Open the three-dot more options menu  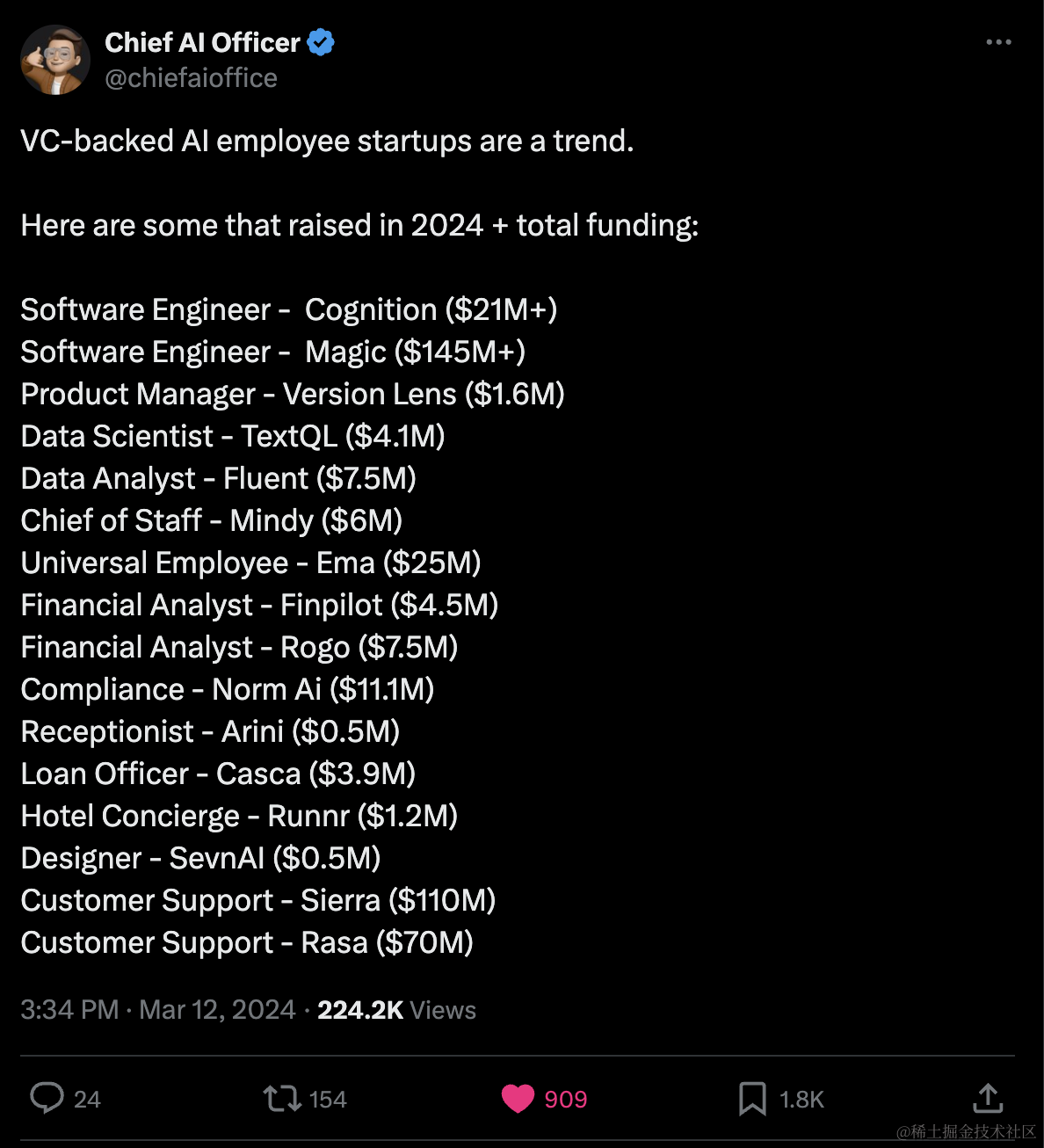pyautogui.click(x=998, y=42)
